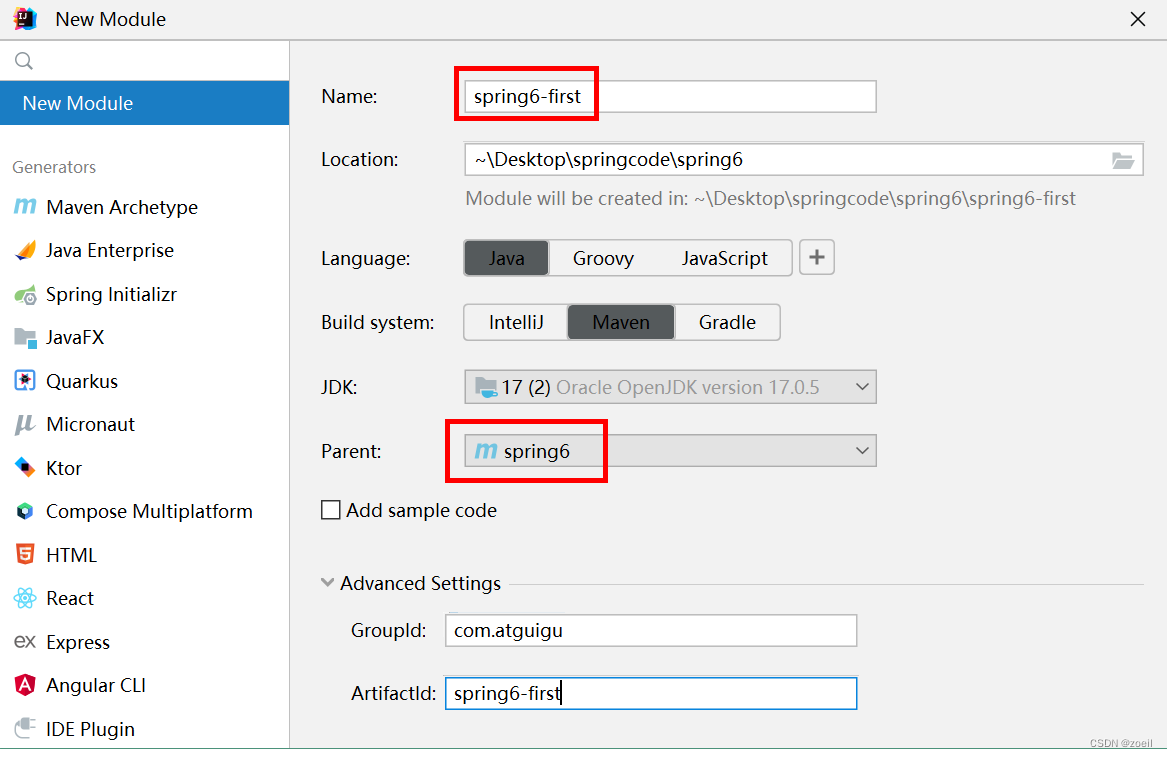The image size is (1167, 757).
Task: Click the Express icon
Action: [25, 641]
